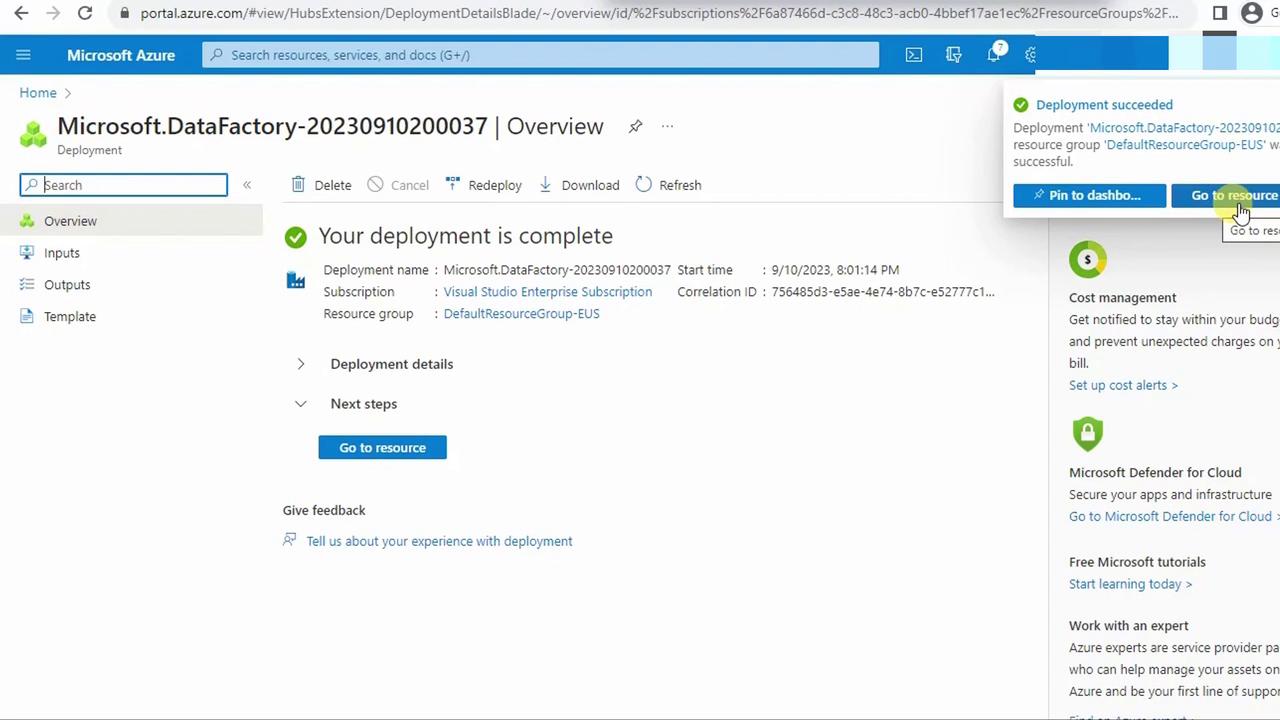Open portal settings gear
Screen dimensions: 1280x720
[x=1031, y=55]
